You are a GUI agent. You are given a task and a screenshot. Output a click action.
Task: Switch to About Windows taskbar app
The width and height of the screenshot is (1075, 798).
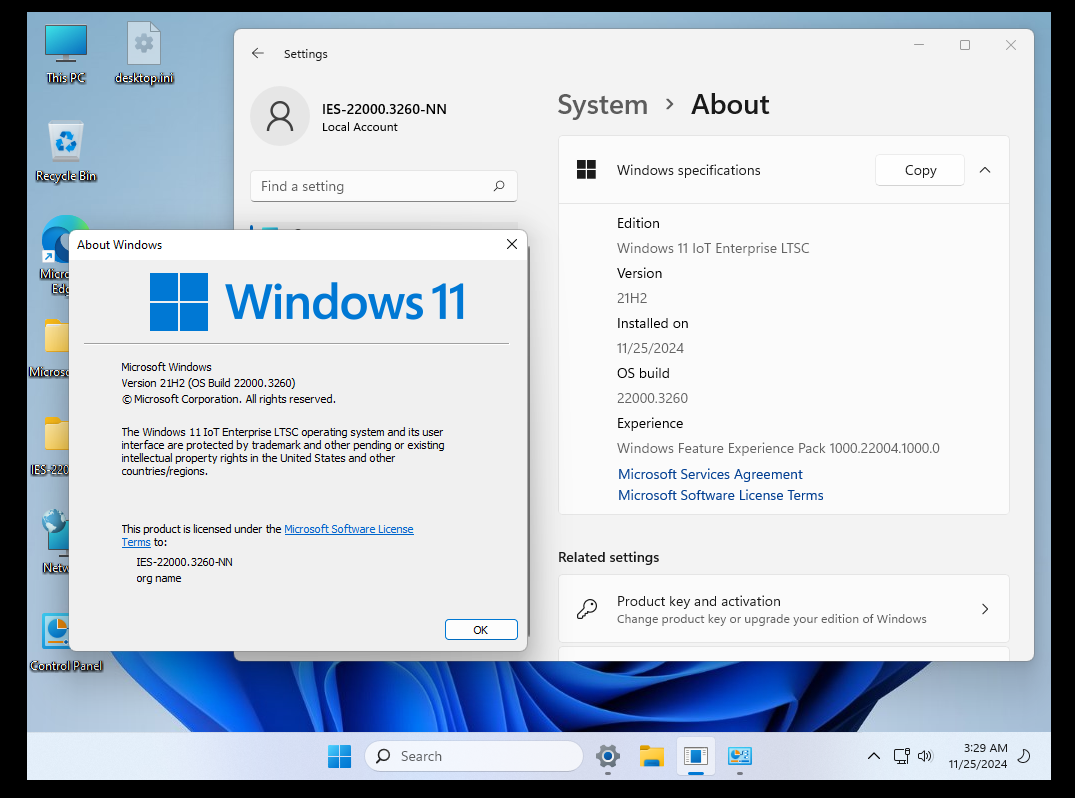695,755
